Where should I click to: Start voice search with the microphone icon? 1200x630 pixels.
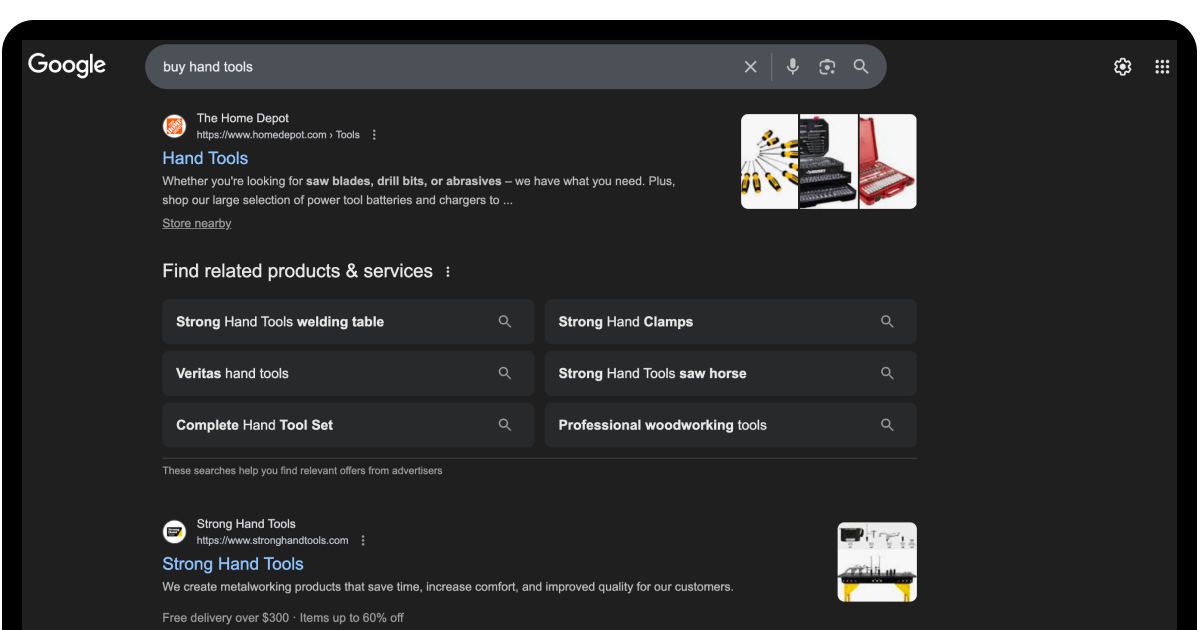pyautogui.click(x=793, y=67)
